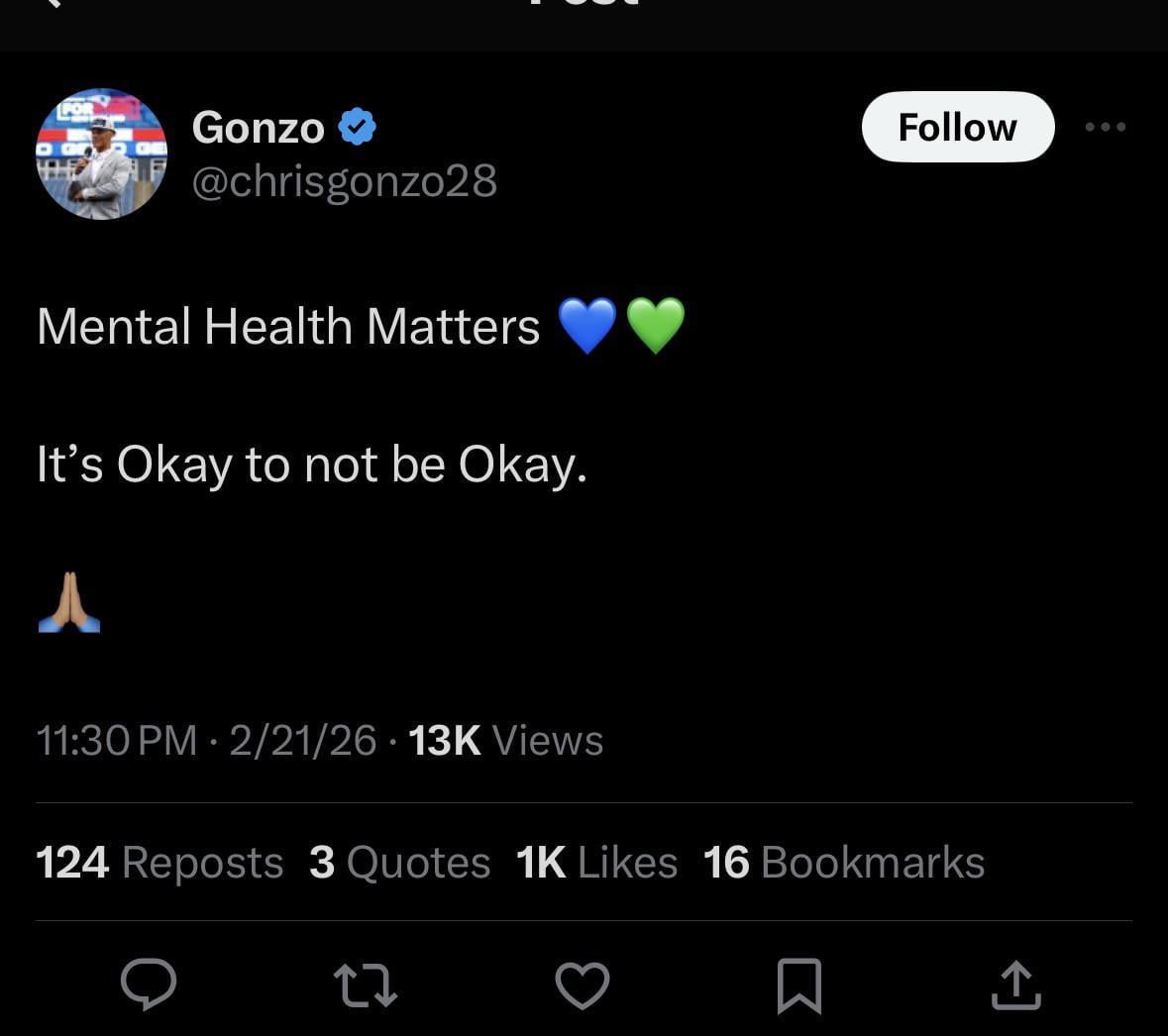The image size is (1168, 1036).
Task: Open the 16 Bookmarks count
Action: point(844,862)
